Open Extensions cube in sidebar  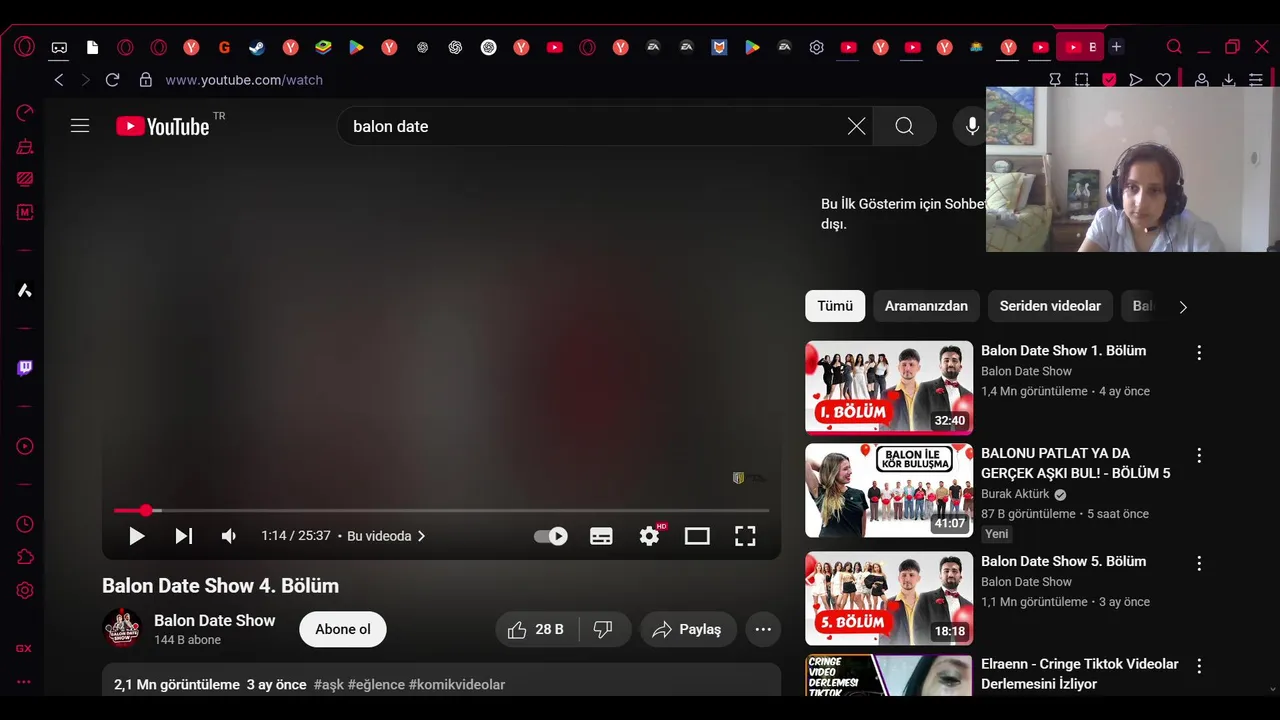point(25,557)
